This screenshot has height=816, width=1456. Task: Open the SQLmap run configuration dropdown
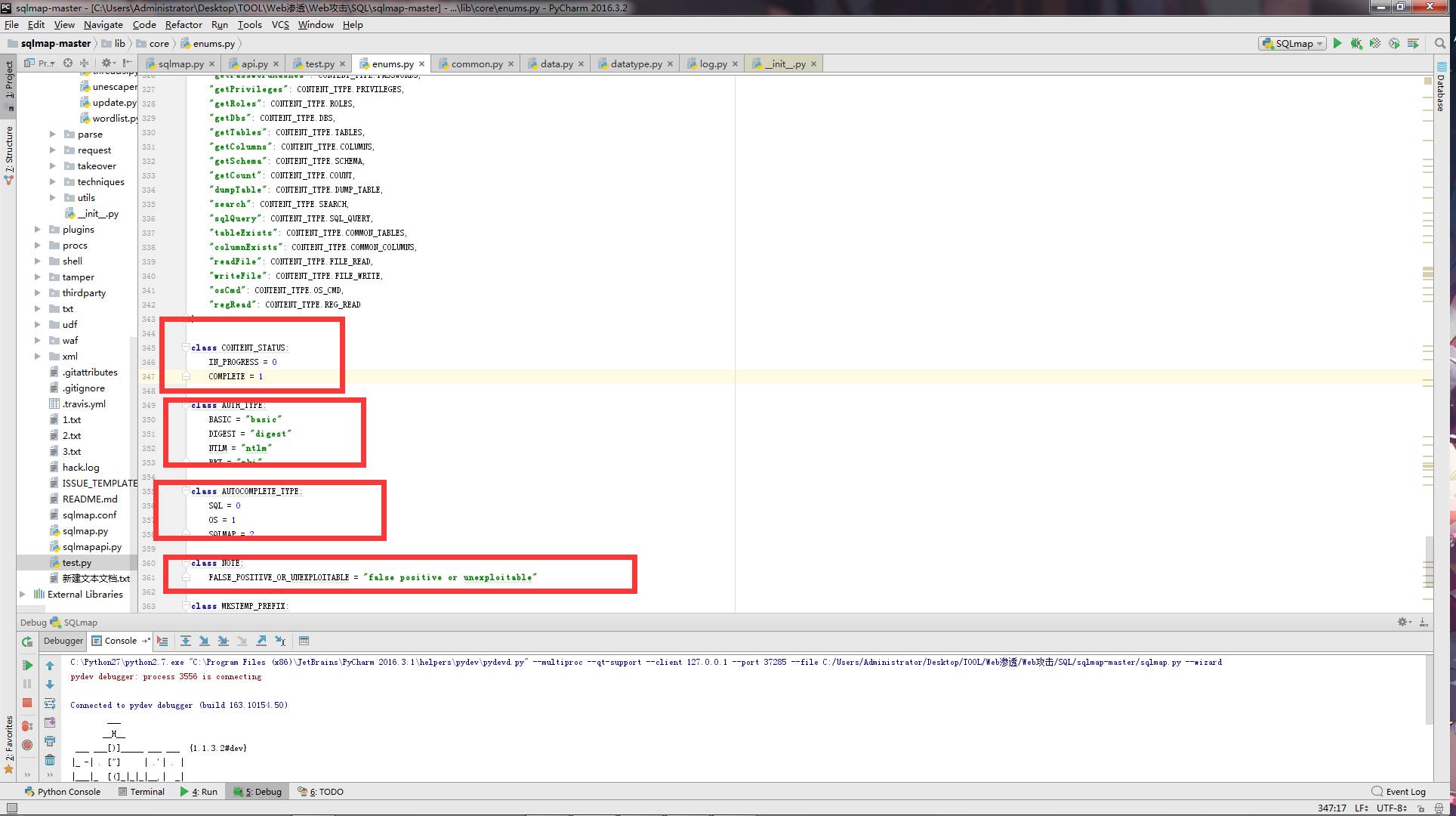tap(1292, 44)
